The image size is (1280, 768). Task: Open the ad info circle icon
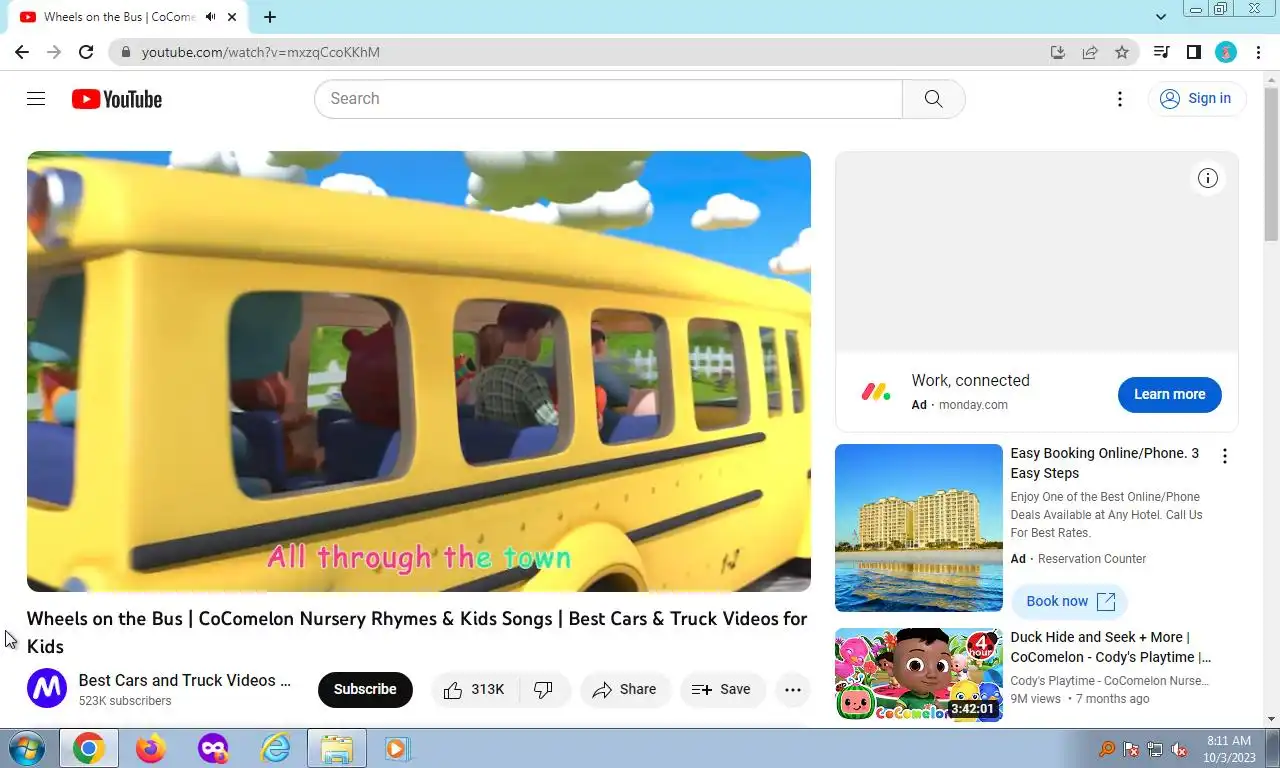tap(1208, 178)
